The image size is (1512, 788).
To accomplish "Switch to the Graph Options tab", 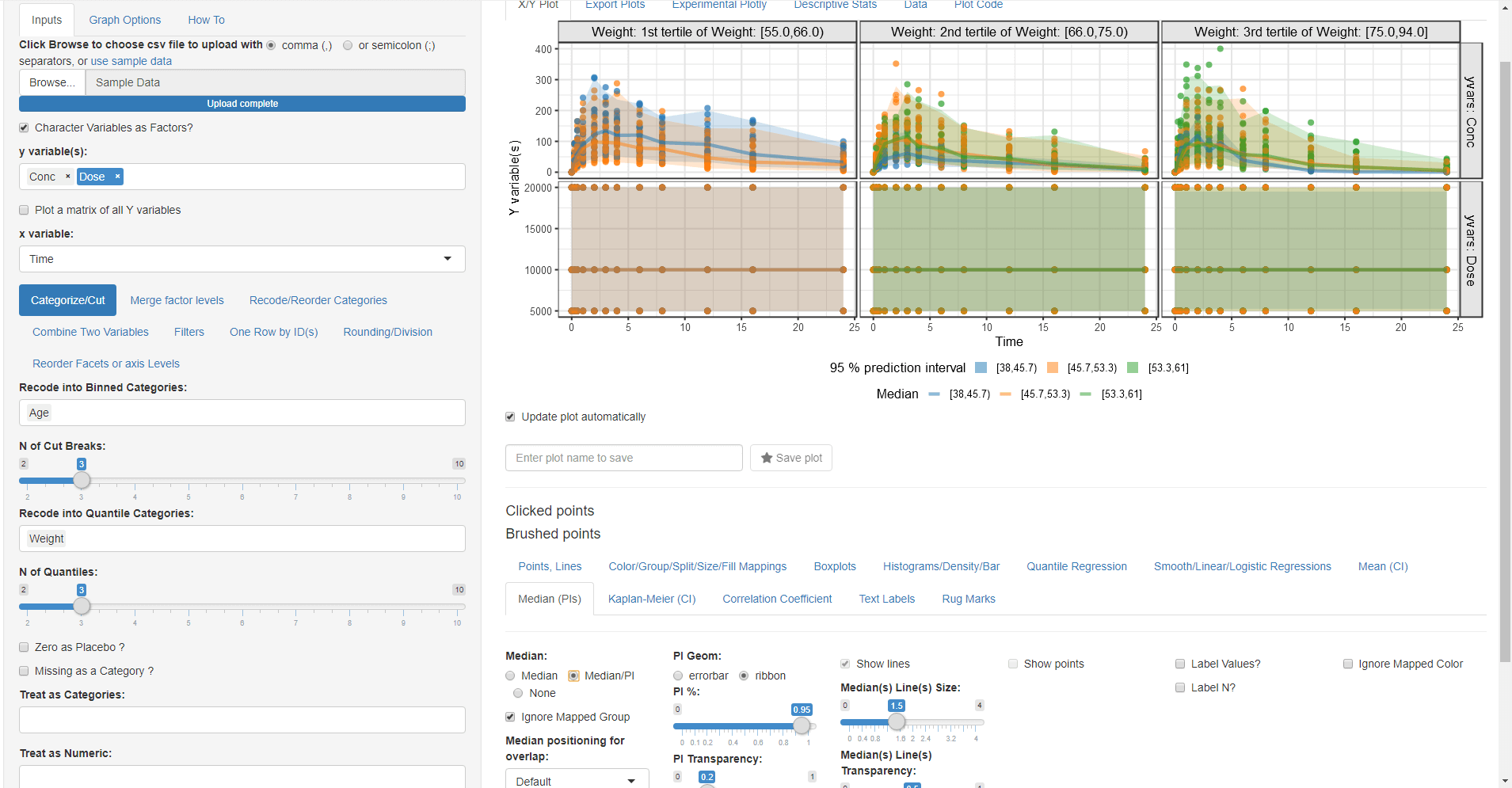I will (x=124, y=20).
